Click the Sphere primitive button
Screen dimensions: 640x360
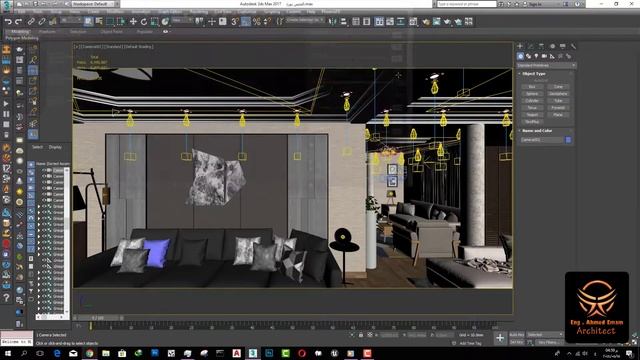click(x=532, y=94)
